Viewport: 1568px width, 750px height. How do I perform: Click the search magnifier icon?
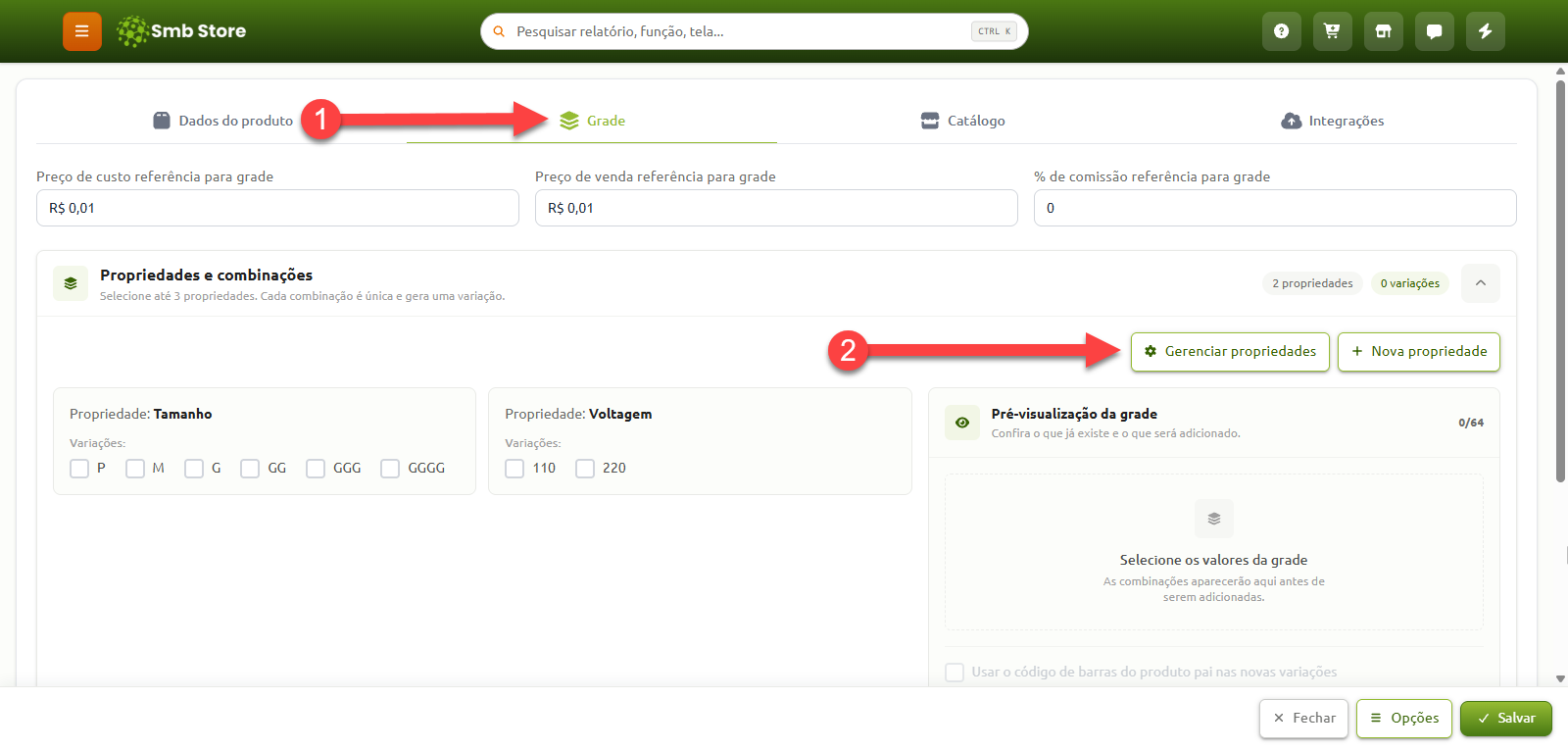pos(499,31)
